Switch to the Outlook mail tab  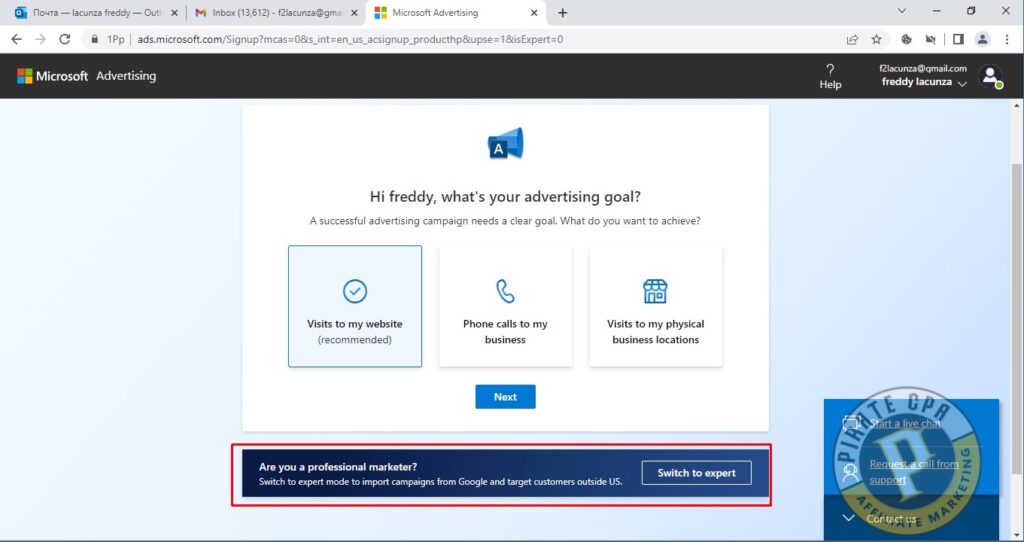(x=96, y=12)
